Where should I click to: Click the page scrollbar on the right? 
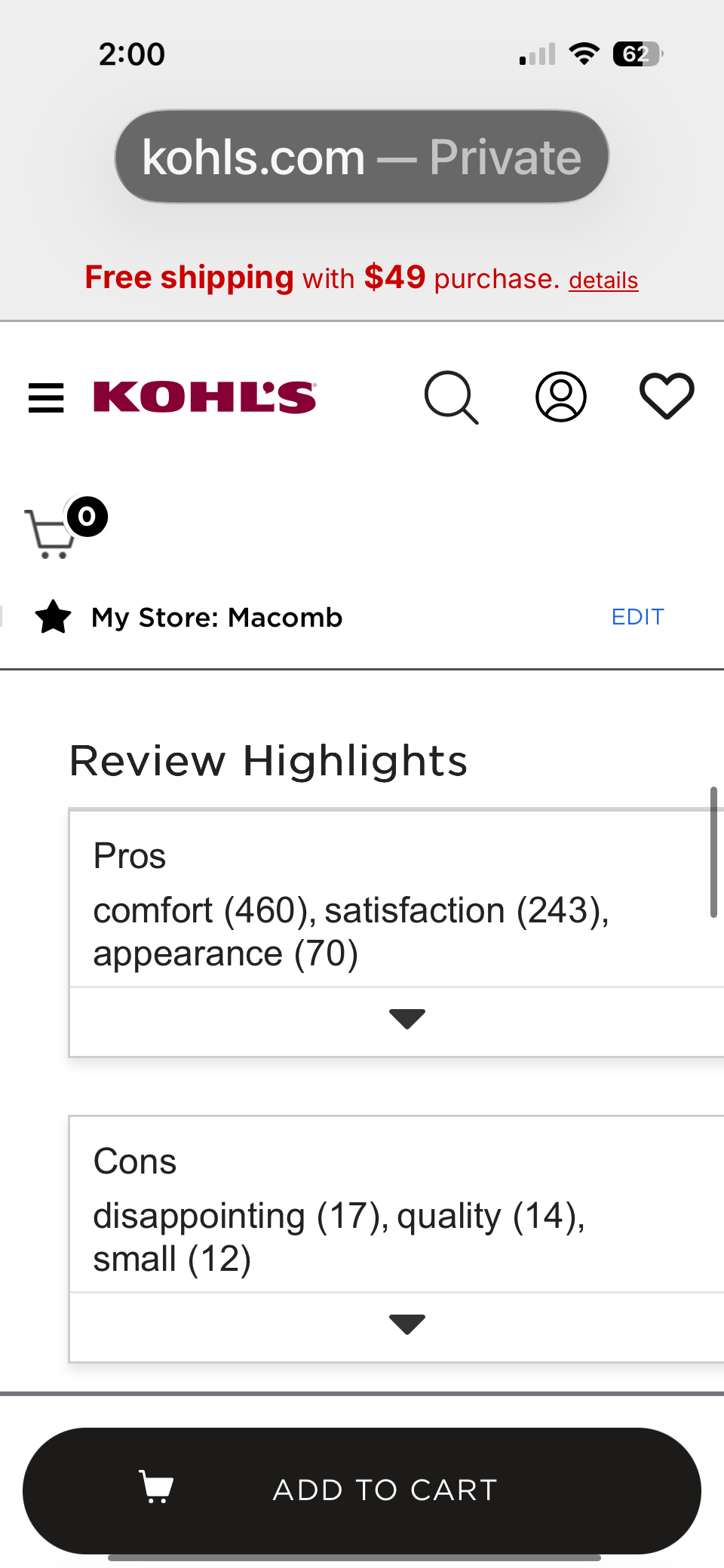pos(713,852)
